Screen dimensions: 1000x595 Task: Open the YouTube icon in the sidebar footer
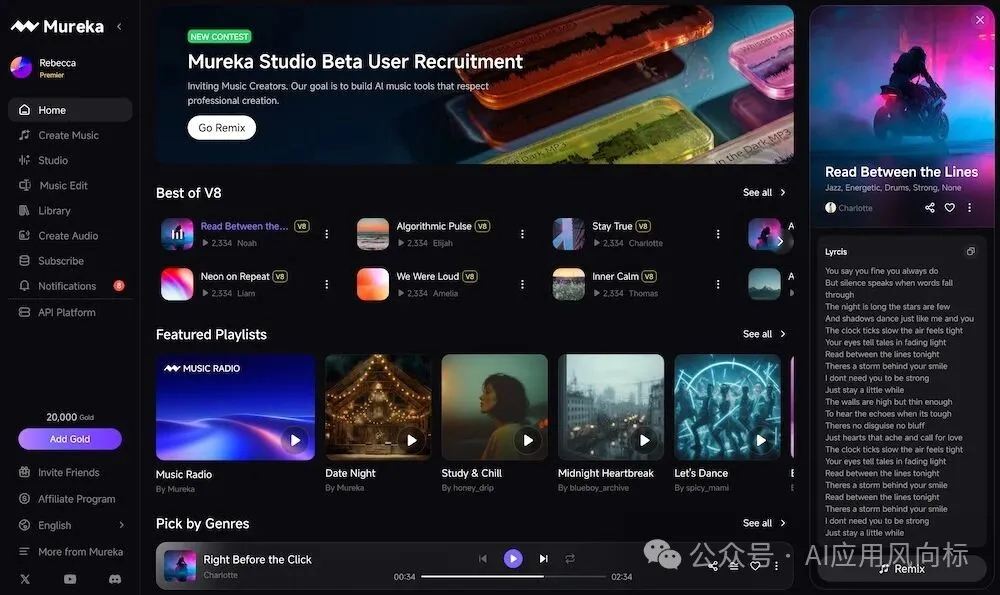click(x=70, y=579)
